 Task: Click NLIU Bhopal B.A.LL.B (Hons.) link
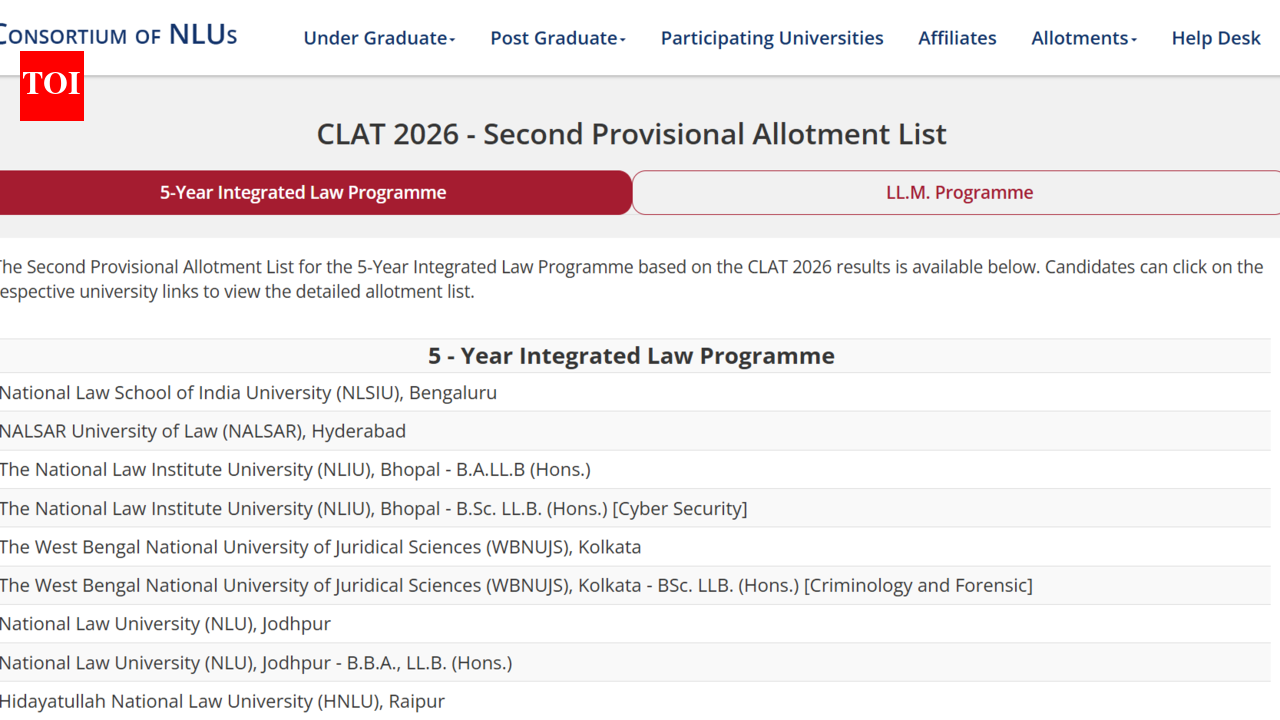pos(295,469)
